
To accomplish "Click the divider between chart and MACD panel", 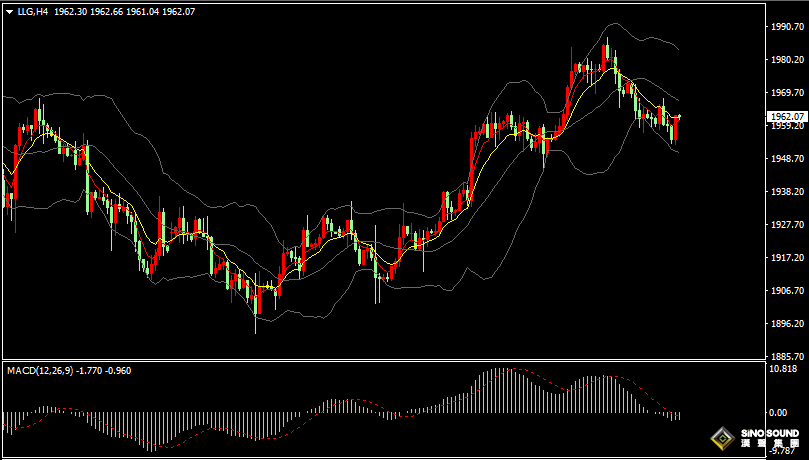I will pos(380,360).
